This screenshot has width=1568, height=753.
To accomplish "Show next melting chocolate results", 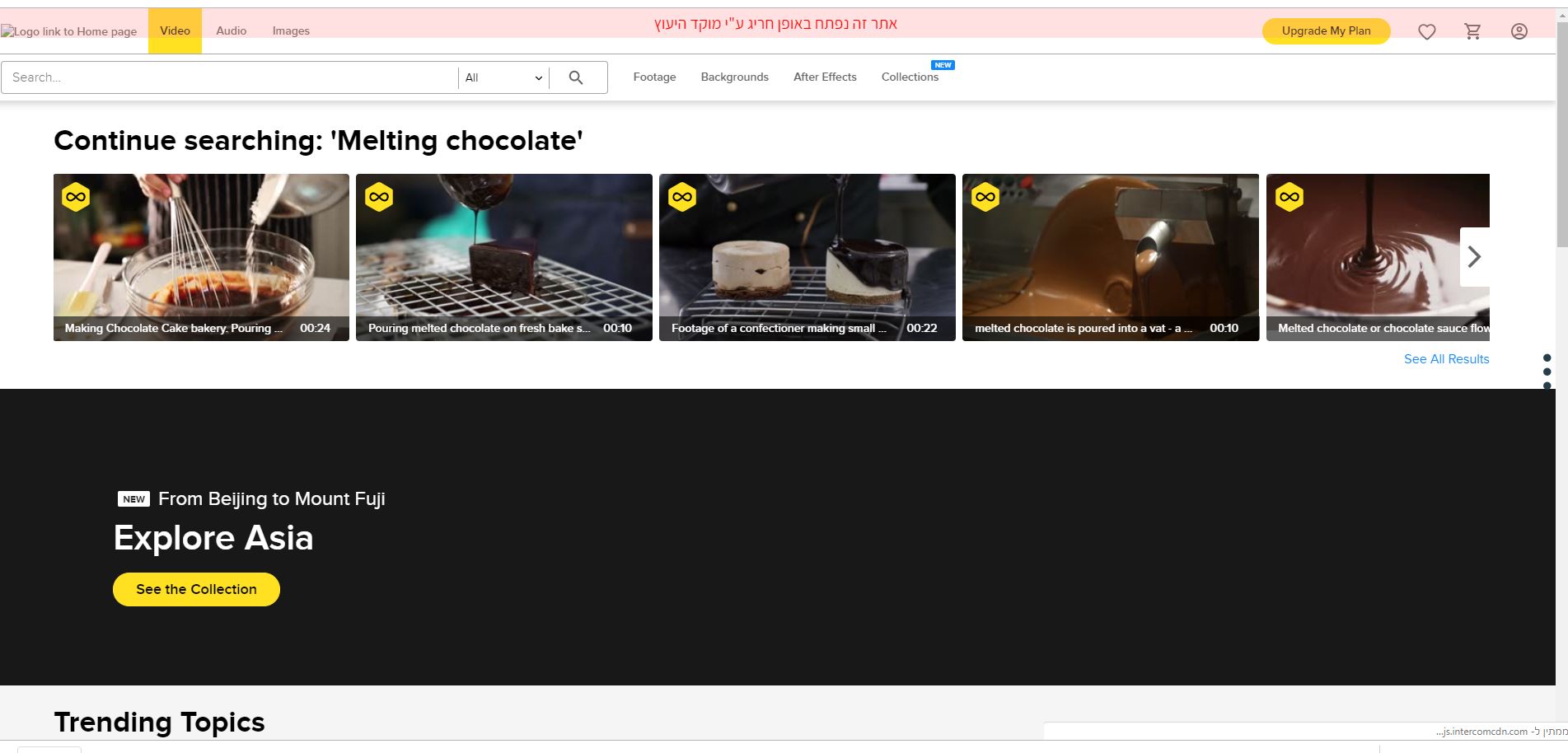I will (x=1475, y=257).
